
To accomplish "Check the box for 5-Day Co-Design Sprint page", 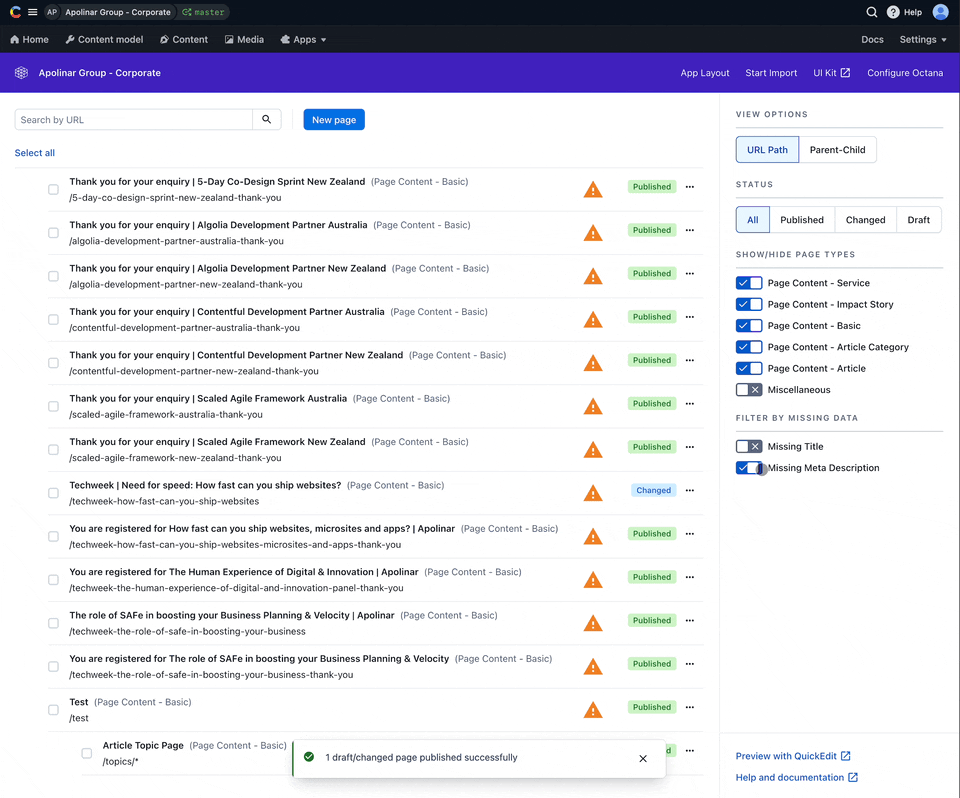I will (54, 189).
